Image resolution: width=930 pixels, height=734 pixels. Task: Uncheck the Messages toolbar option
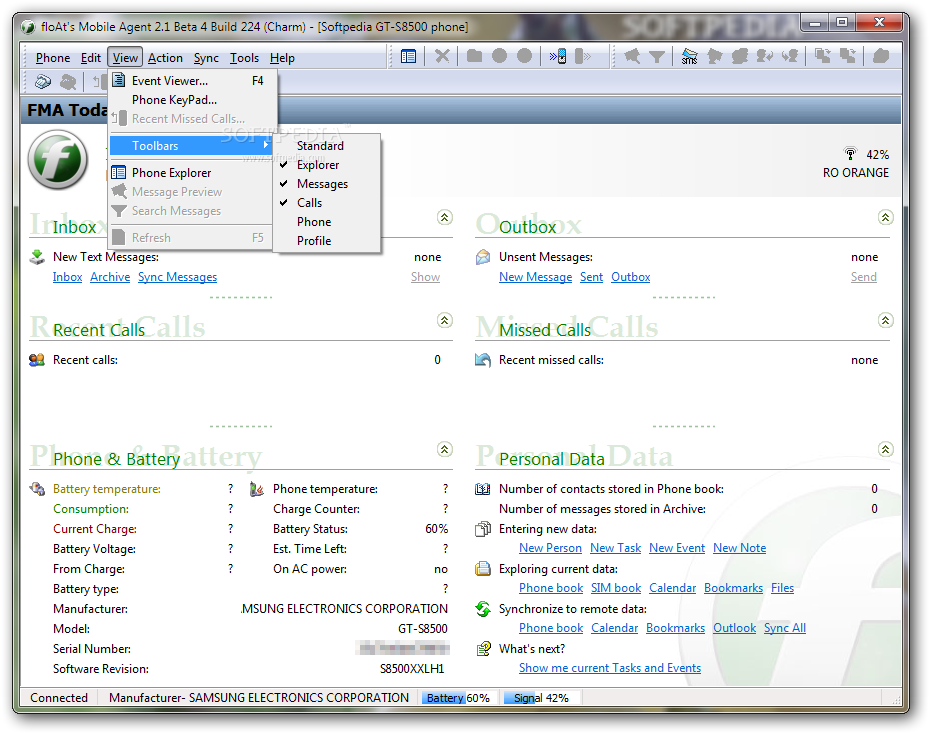[322, 184]
